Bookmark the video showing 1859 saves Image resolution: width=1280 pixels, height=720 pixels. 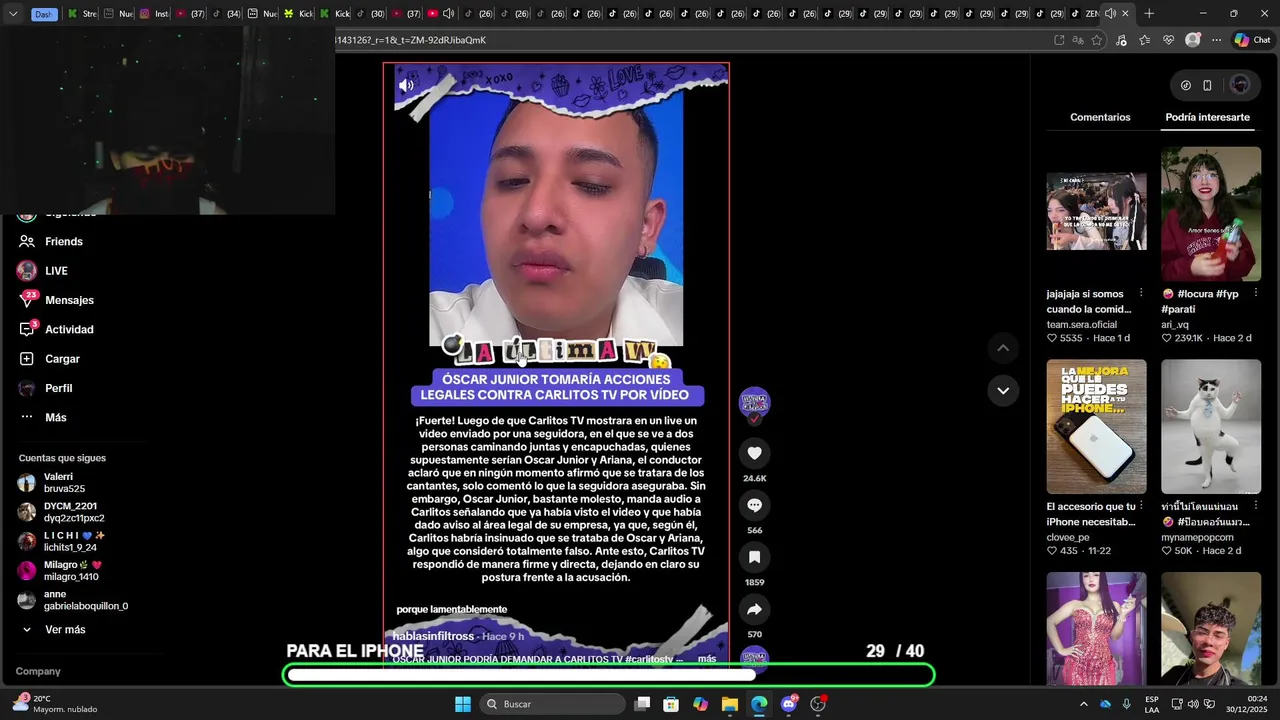coord(754,557)
